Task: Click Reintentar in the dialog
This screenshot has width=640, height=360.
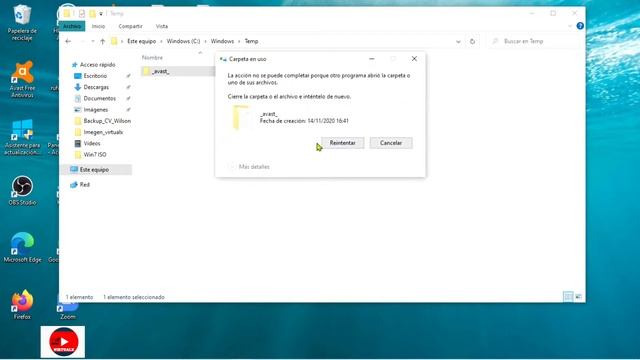Action: tap(342, 143)
